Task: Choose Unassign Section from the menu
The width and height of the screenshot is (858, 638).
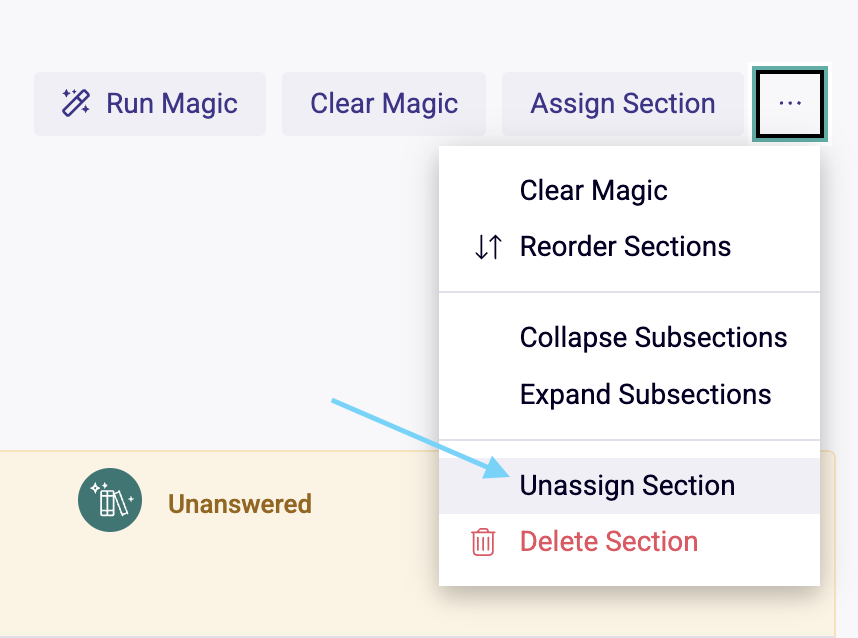Action: (629, 486)
